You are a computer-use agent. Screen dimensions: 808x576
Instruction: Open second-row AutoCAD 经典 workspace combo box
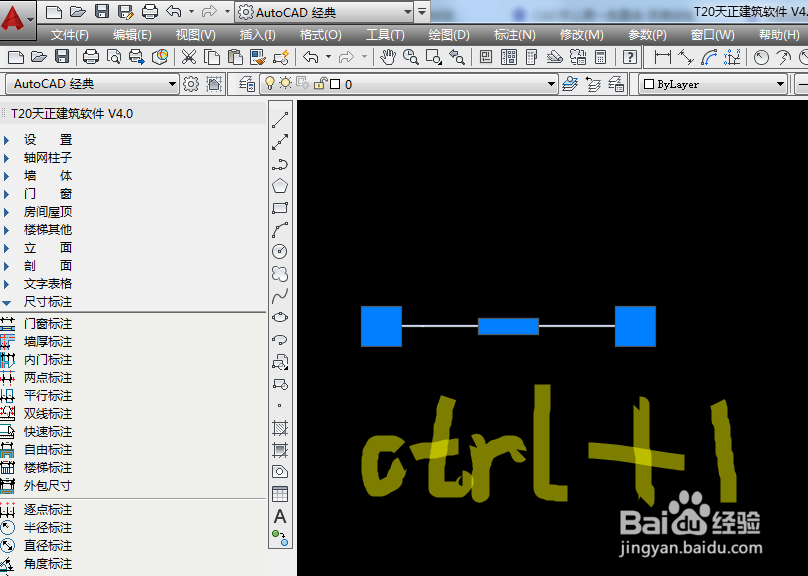pos(92,83)
